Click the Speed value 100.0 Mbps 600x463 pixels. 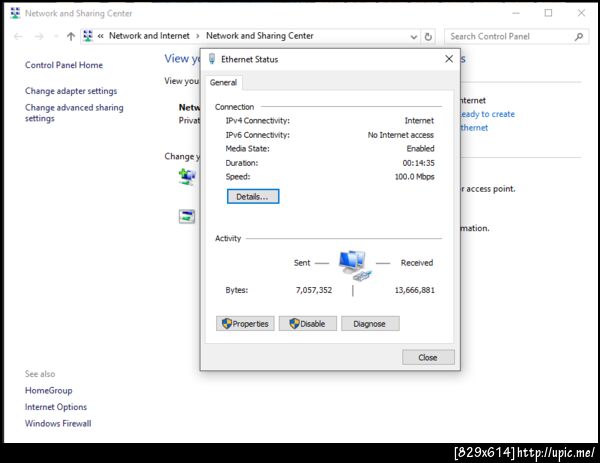tap(415, 177)
